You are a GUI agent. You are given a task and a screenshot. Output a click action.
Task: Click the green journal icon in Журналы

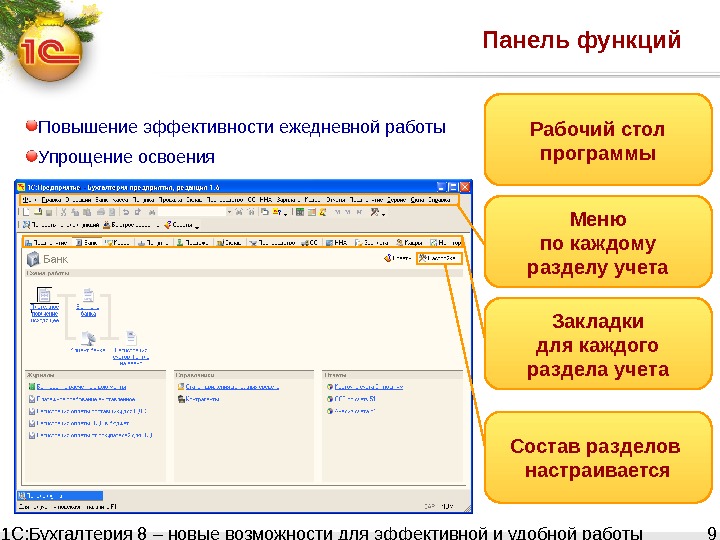(32, 387)
